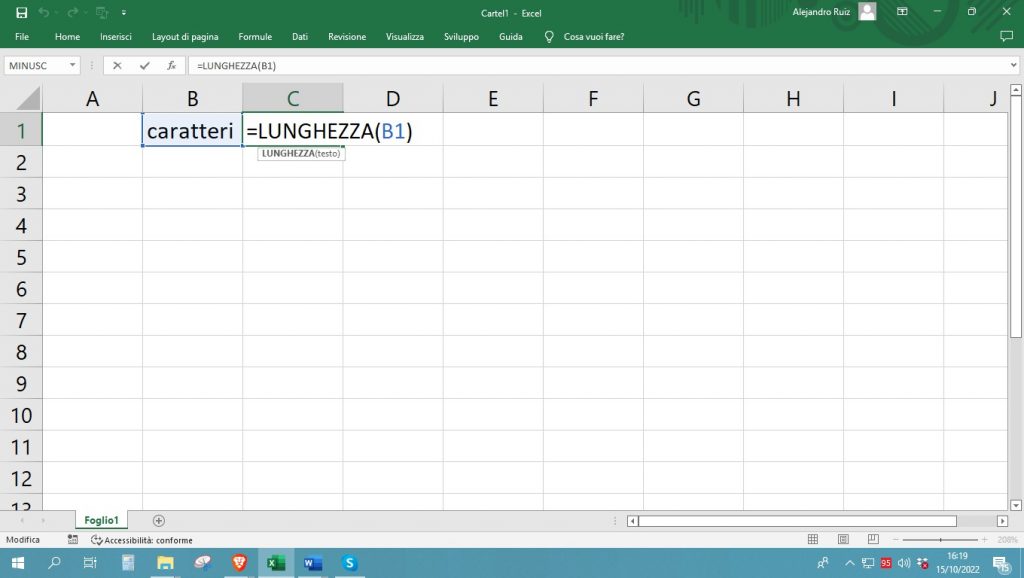Switch to Page Layout view icon

point(844,539)
